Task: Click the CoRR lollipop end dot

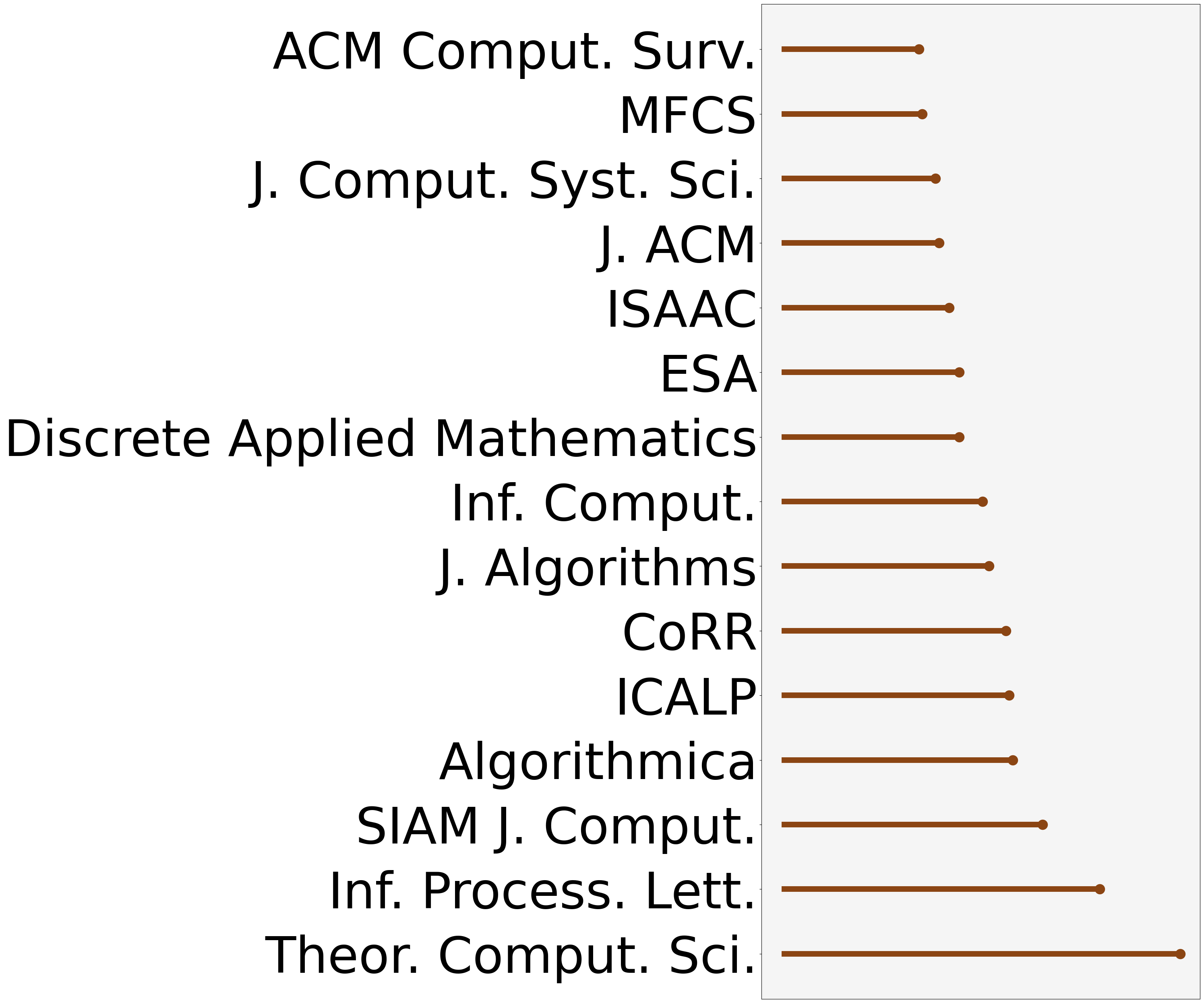Action: (1006, 631)
